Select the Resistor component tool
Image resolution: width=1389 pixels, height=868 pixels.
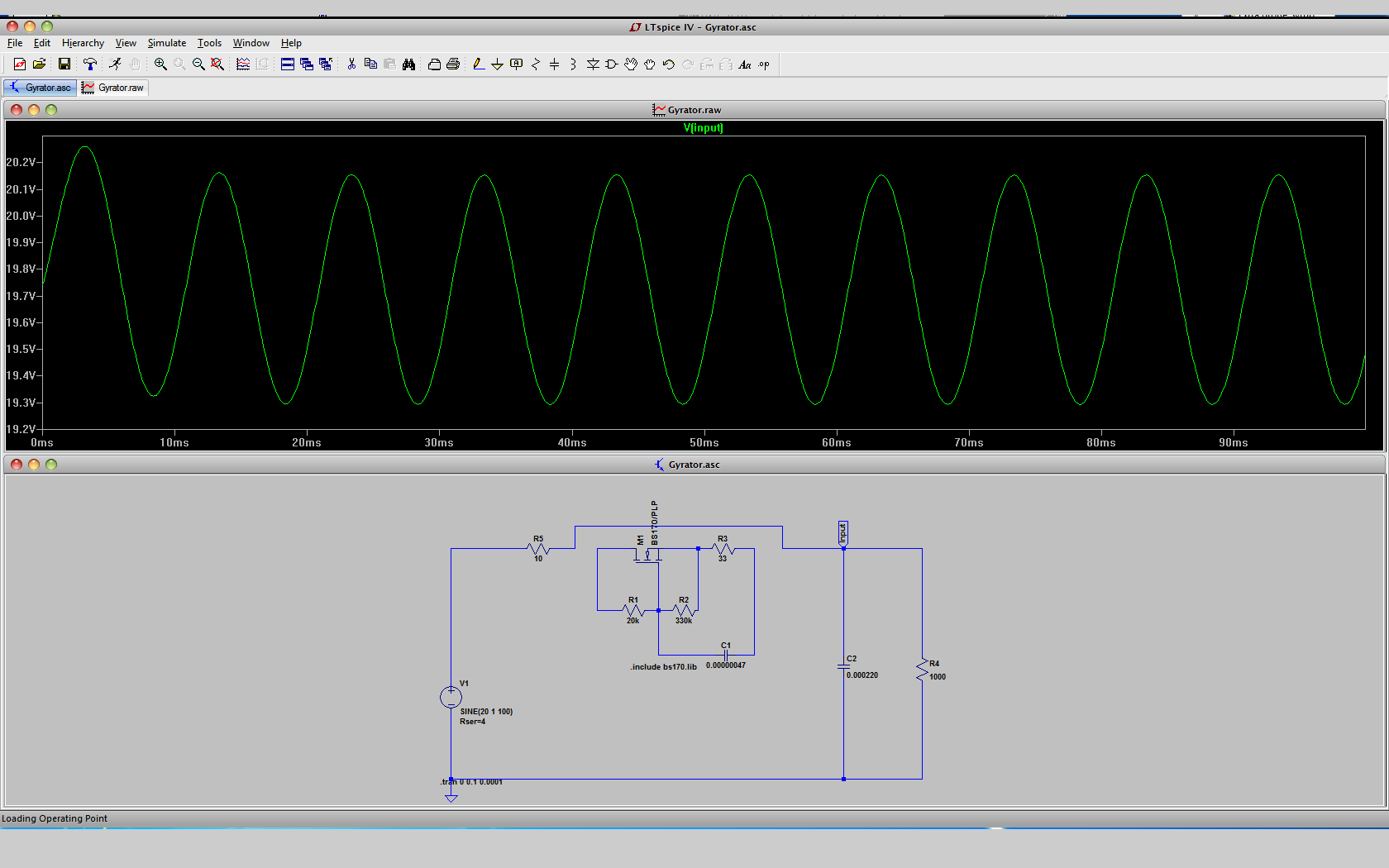pos(536,64)
